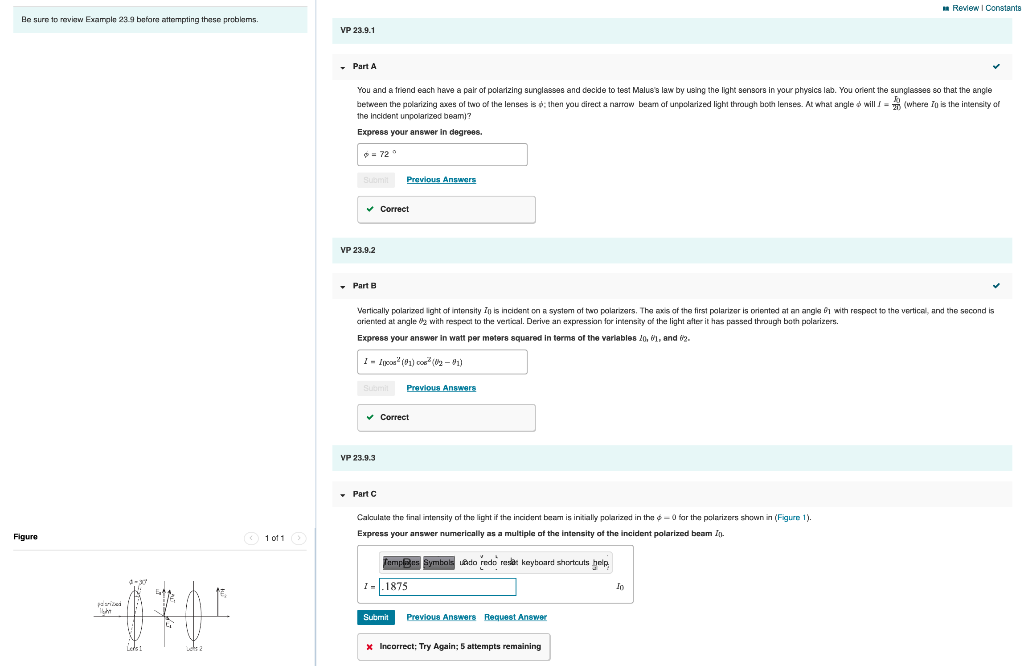Collapse the Part C section
1024x666 pixels.
pyautogui.click(x=344, y=493)
